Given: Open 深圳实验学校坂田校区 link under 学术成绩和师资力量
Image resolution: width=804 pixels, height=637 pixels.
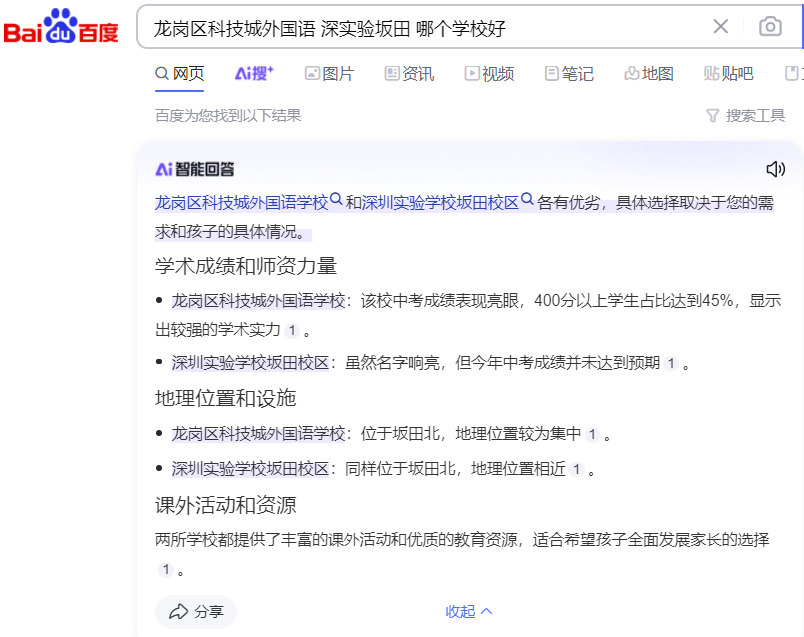Looking at the screenshot, I should click(x=250, y=362).
